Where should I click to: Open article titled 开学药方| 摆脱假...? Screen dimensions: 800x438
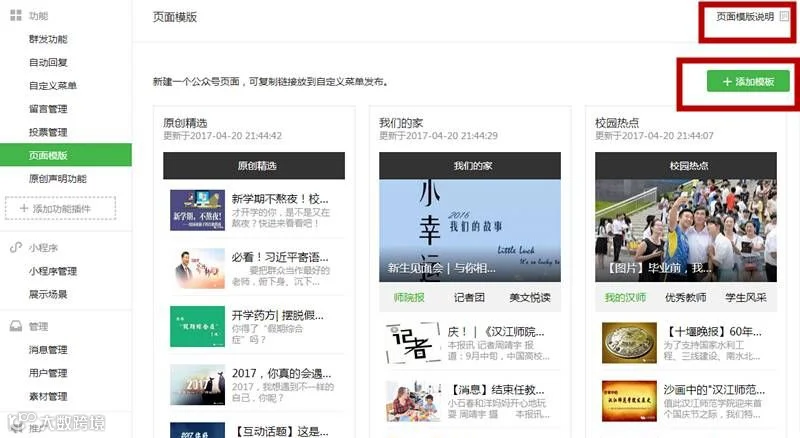pyautogui.click(x=278, y=315)
